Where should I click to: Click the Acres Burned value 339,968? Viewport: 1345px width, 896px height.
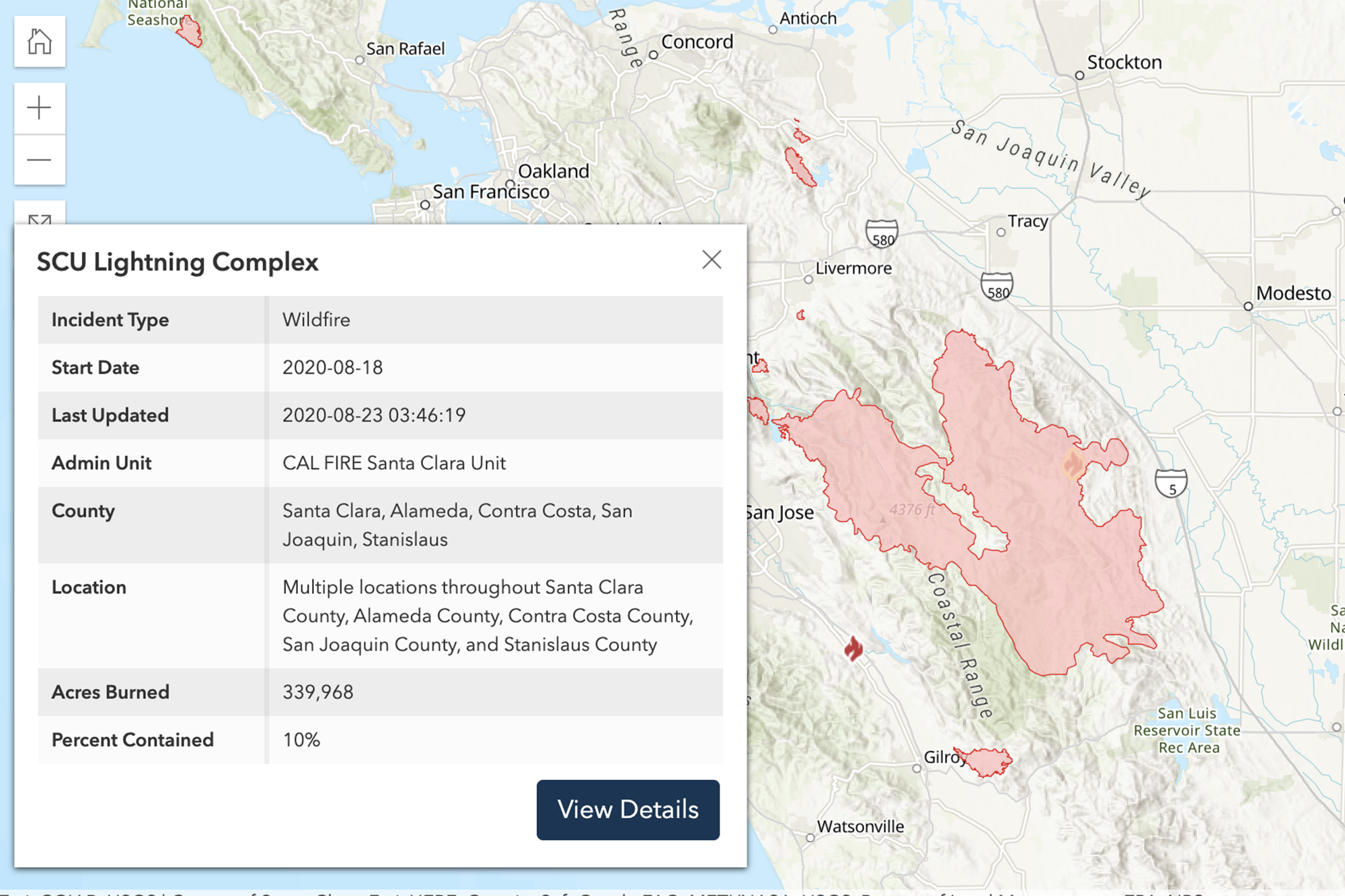pos(318,692)
